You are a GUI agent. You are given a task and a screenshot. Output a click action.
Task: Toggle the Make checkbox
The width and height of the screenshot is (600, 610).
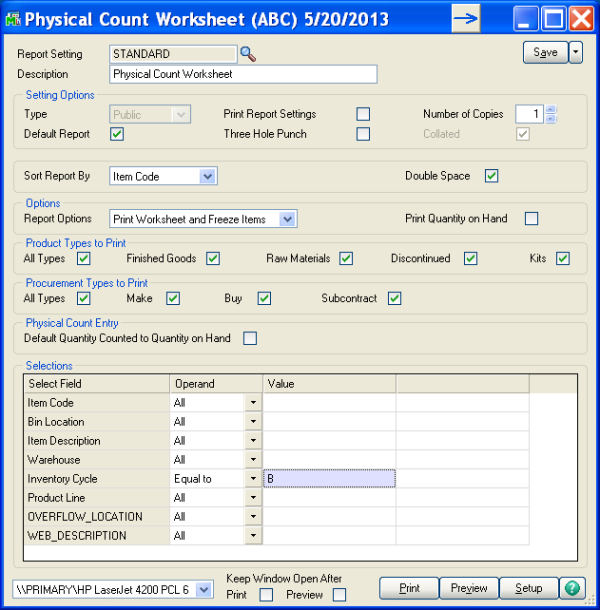[173, 298]
